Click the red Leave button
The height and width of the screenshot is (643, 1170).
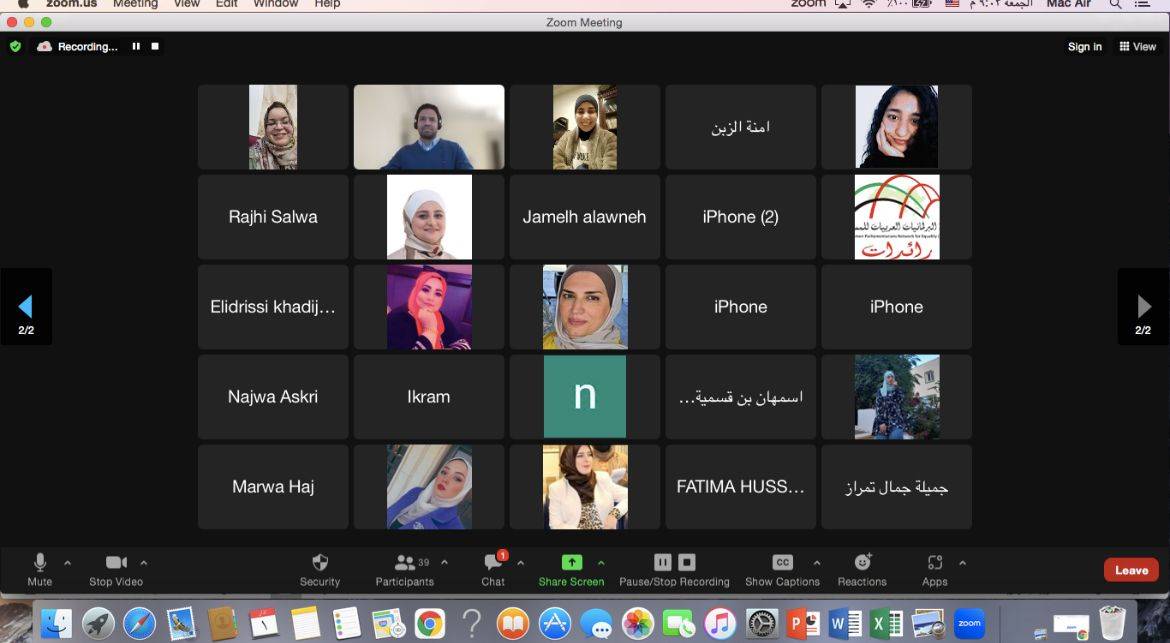[1131, 570]
